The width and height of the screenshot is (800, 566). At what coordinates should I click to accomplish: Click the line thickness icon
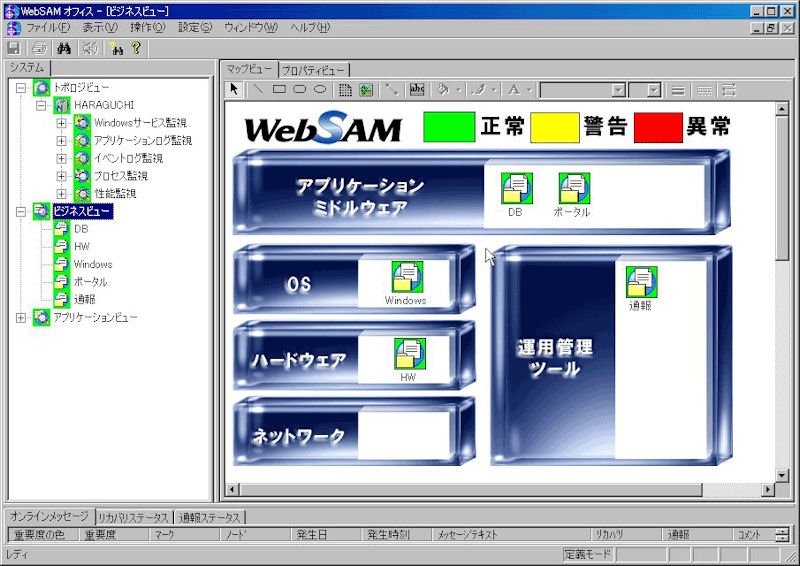pos(678,90)
